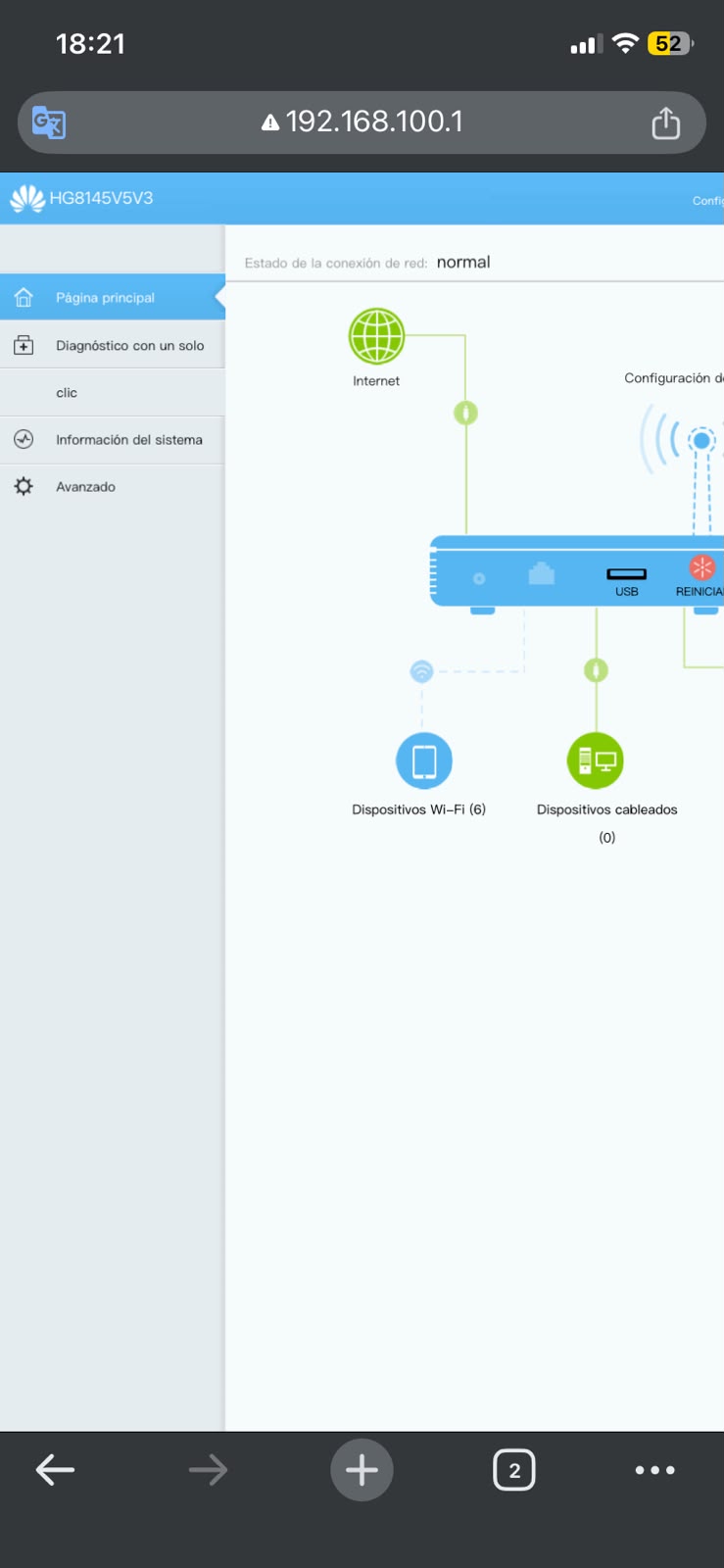724x1568 pixels.
Task: Click the green Internet globe icon
Action: point(377,336)
